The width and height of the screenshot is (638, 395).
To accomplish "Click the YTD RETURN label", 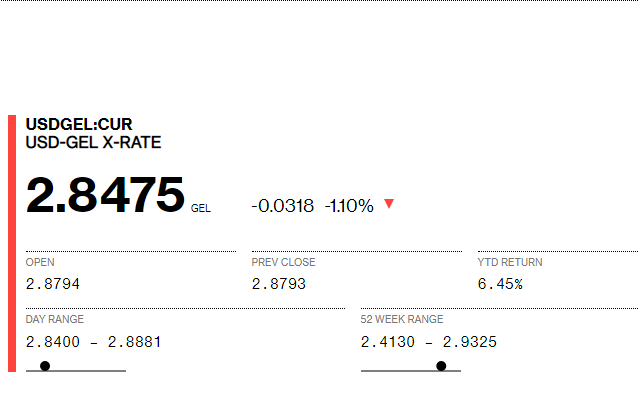I will tap(510, 262).
